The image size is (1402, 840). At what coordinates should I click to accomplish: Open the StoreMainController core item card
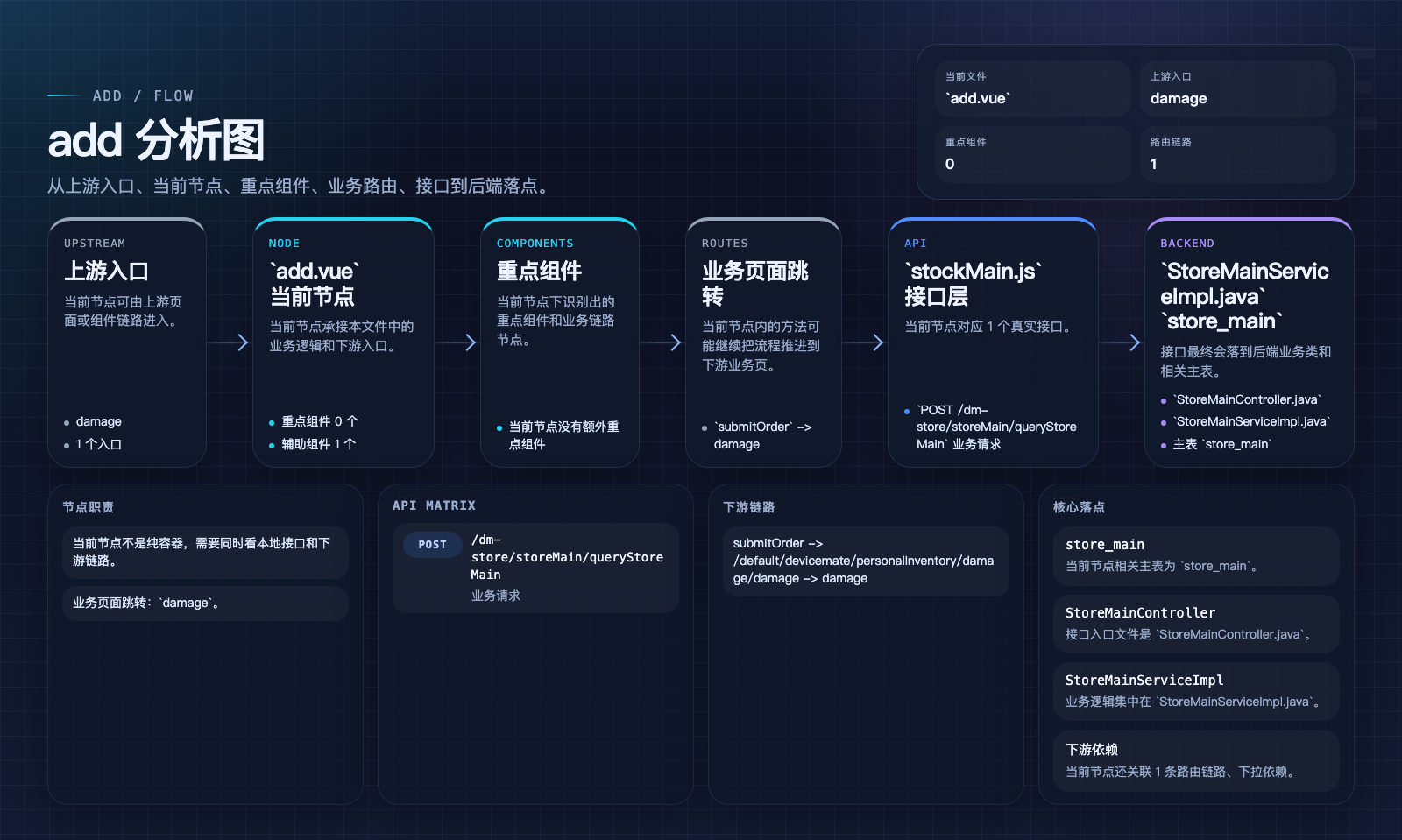(x=1196, y=624)
